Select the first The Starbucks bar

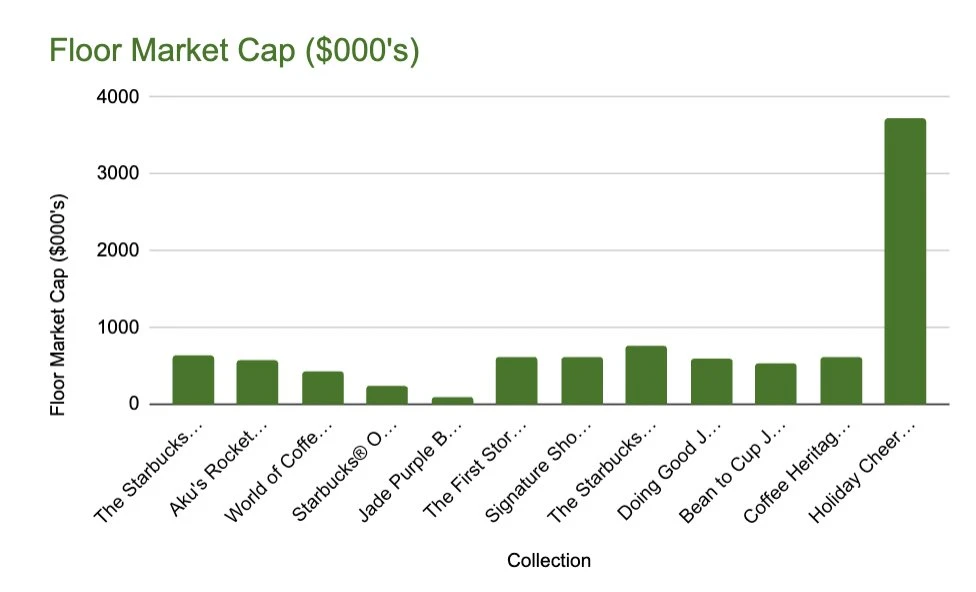coord(193,380)
